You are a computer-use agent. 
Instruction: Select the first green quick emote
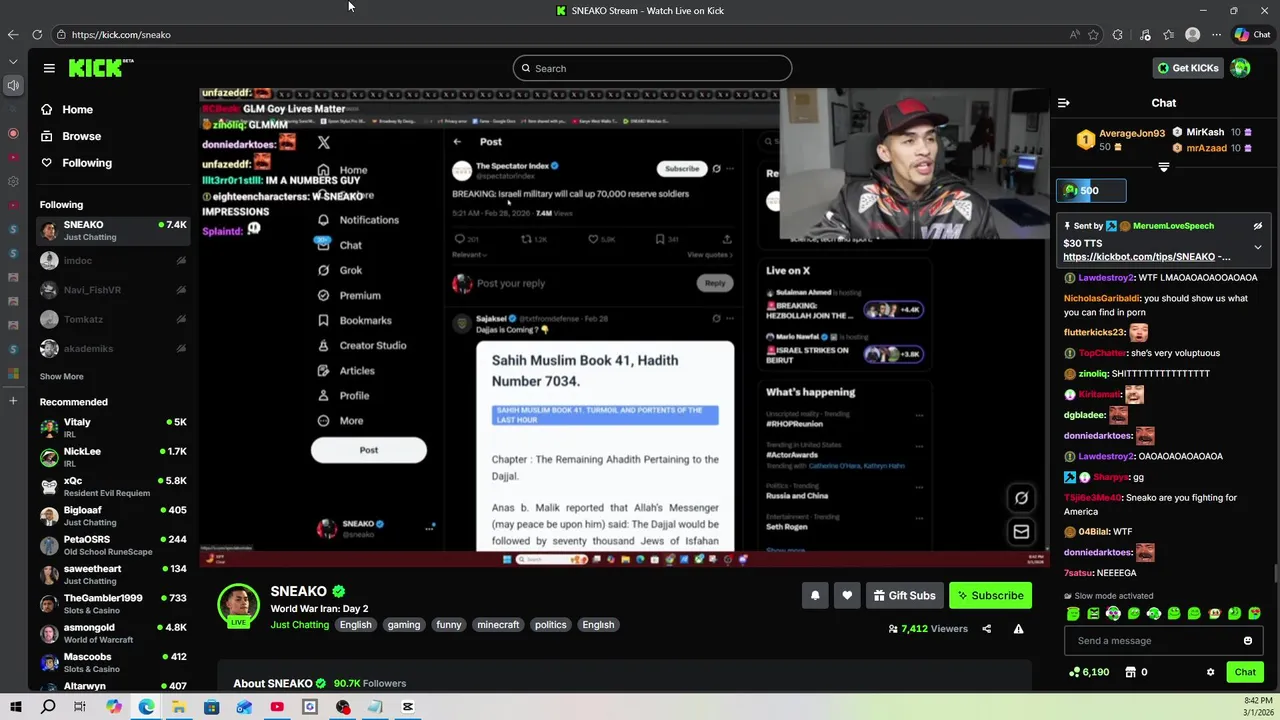(x=1073, y=614)
